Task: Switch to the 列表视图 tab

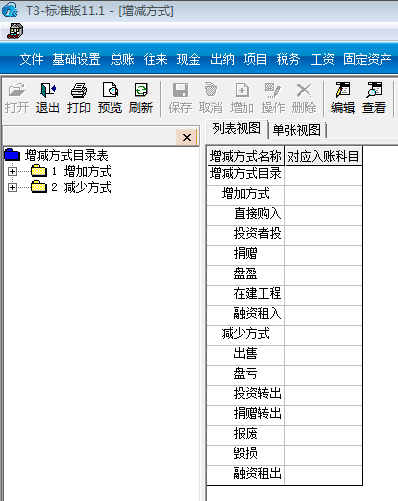Action: coord(237,129)
